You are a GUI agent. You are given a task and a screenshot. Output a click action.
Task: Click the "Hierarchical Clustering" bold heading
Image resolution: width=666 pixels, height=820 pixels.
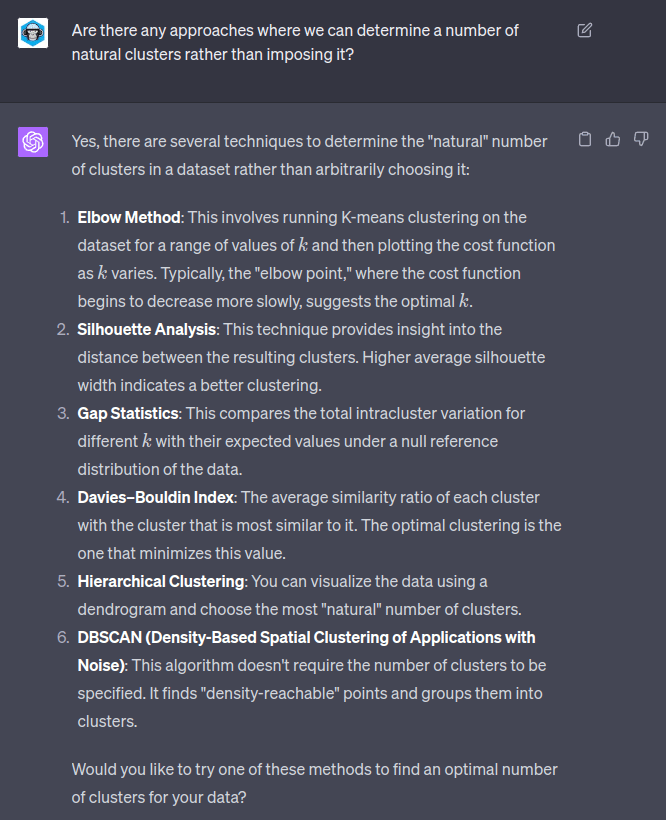pyautogui.click(x=161, y=581)
